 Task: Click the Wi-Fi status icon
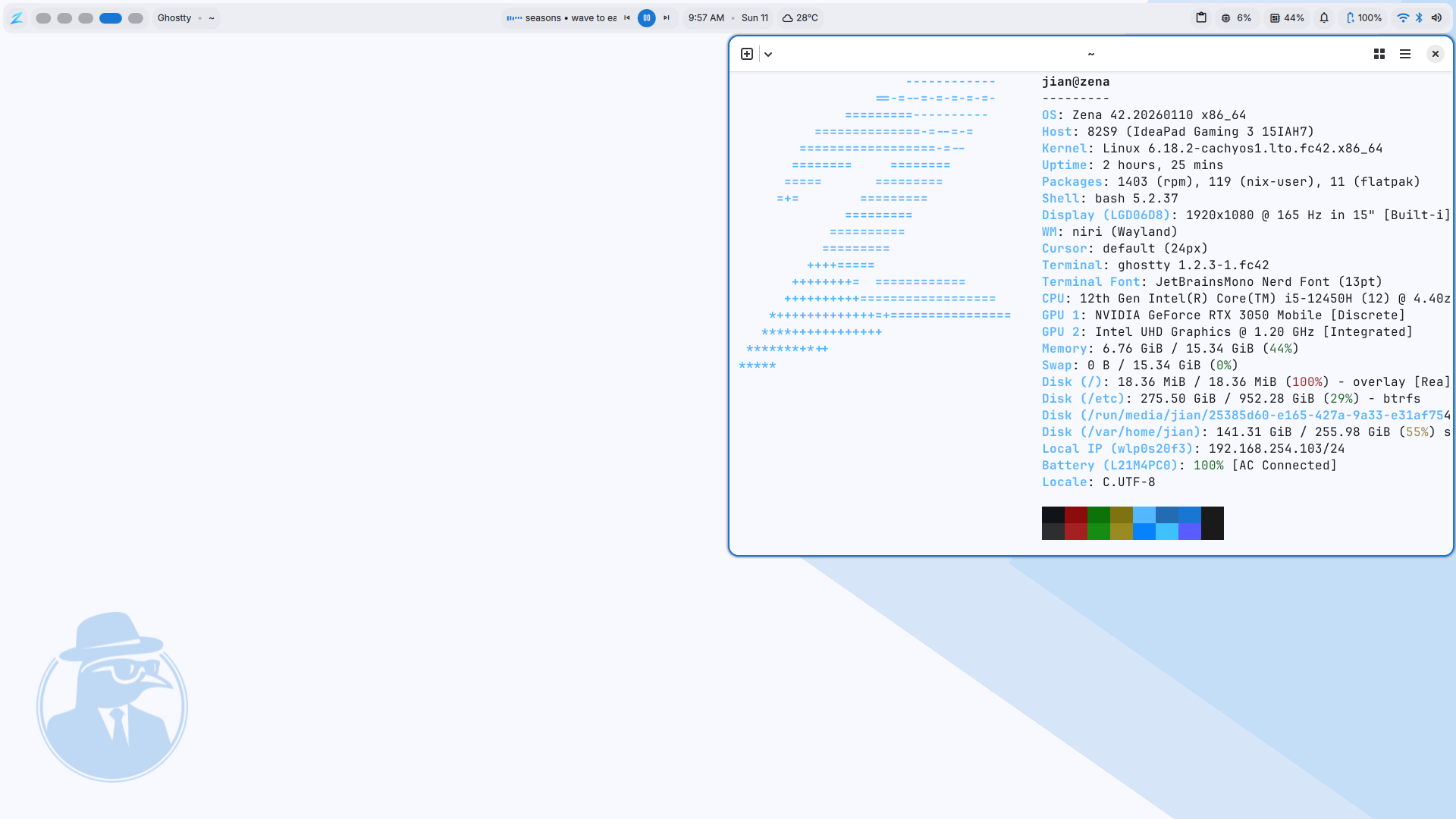click(x=1401, y=17)
